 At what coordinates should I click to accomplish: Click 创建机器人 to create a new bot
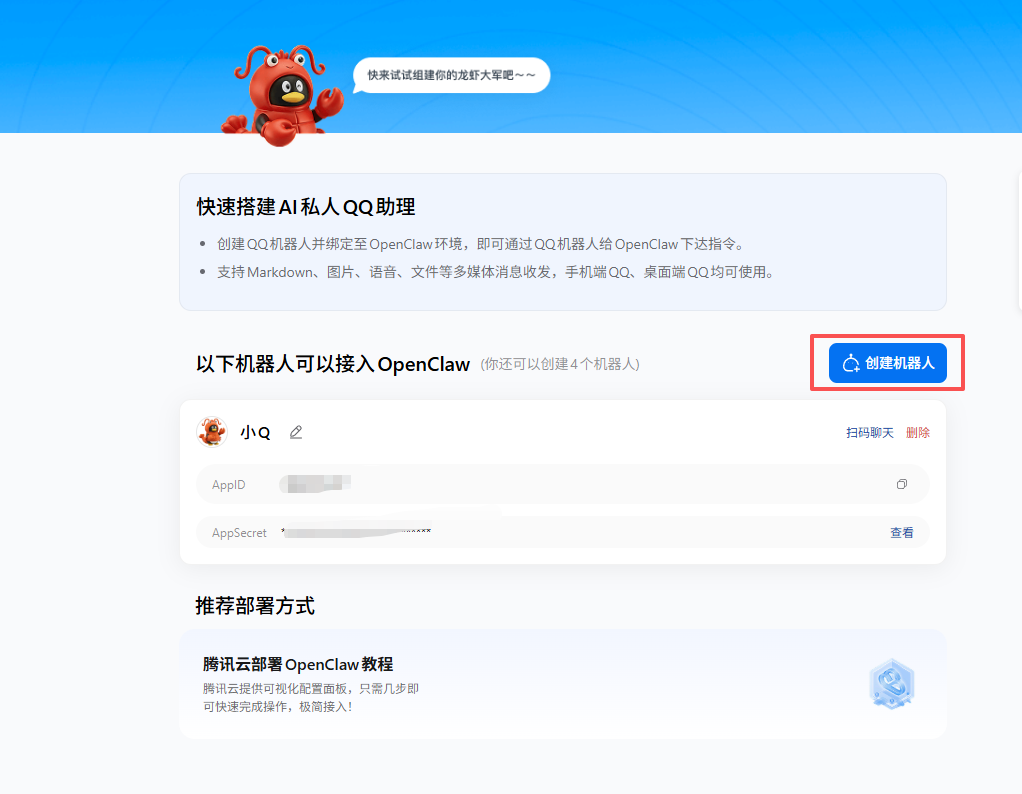tap(887, 363)
